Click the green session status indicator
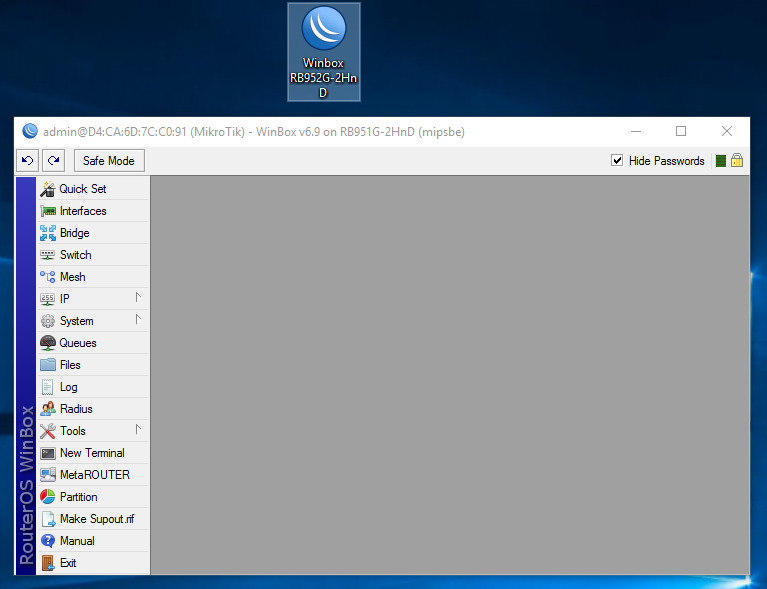The image size is (767, 589). coord(721,161)
